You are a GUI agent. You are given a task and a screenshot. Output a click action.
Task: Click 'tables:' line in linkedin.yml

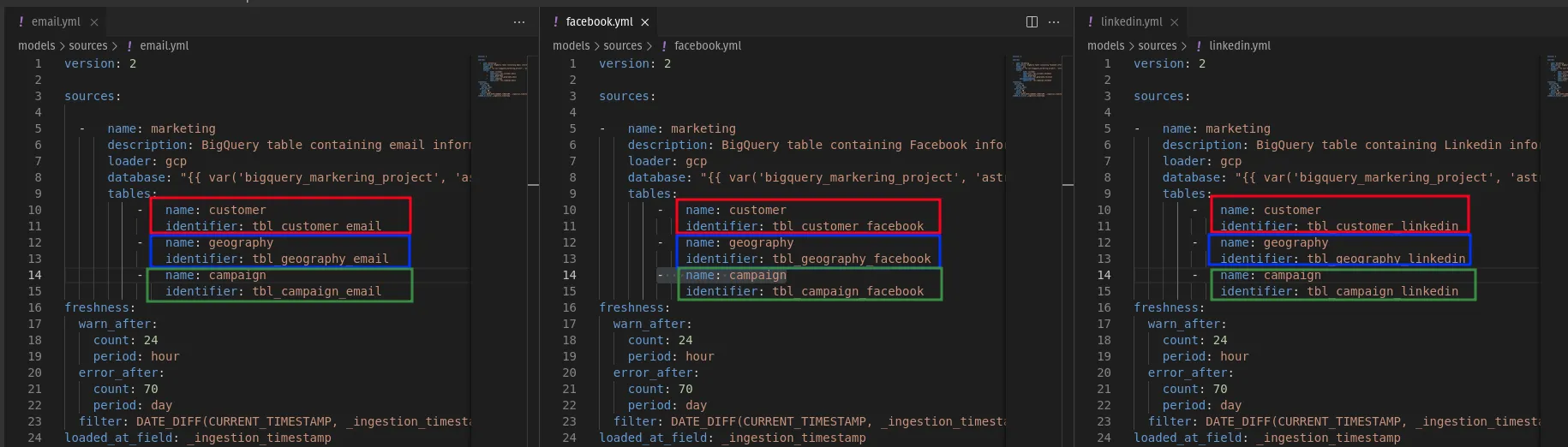(x=1188, y=194)
